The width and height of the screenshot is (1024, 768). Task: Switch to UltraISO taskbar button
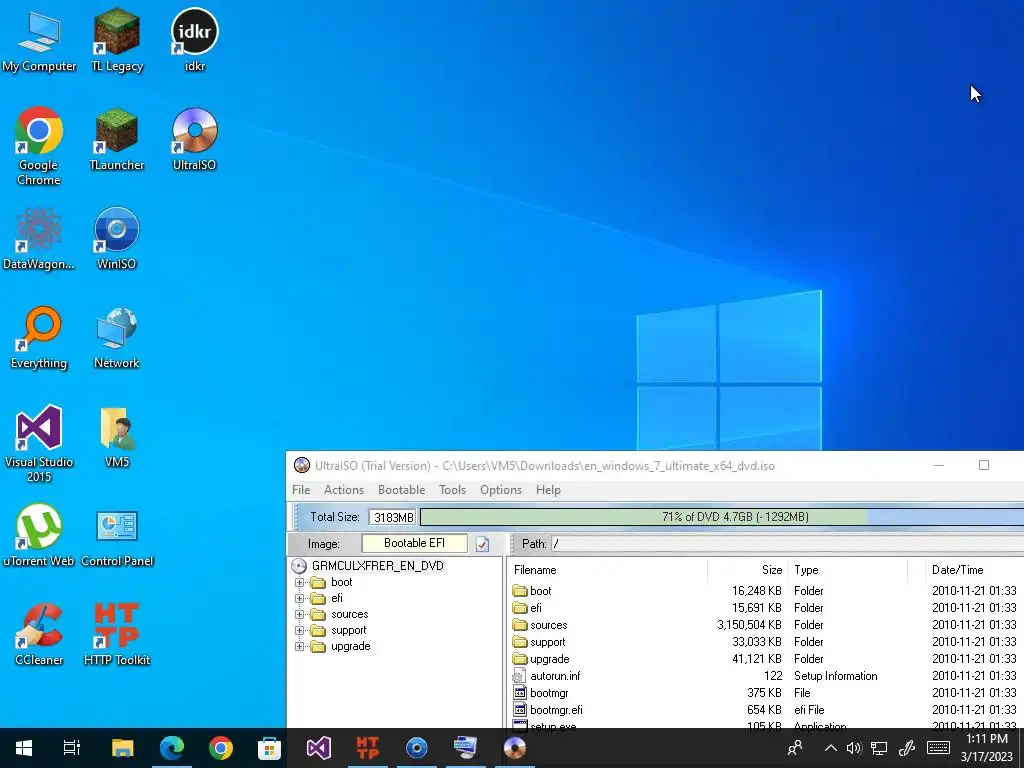click(515, 748)
